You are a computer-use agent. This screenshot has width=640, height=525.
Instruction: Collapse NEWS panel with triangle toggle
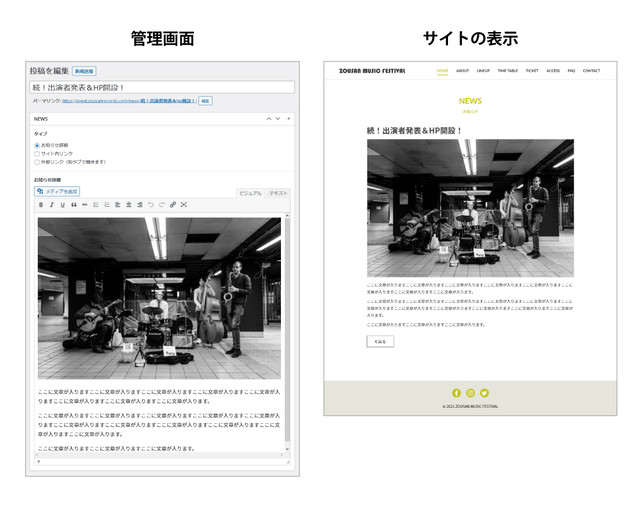289,119
